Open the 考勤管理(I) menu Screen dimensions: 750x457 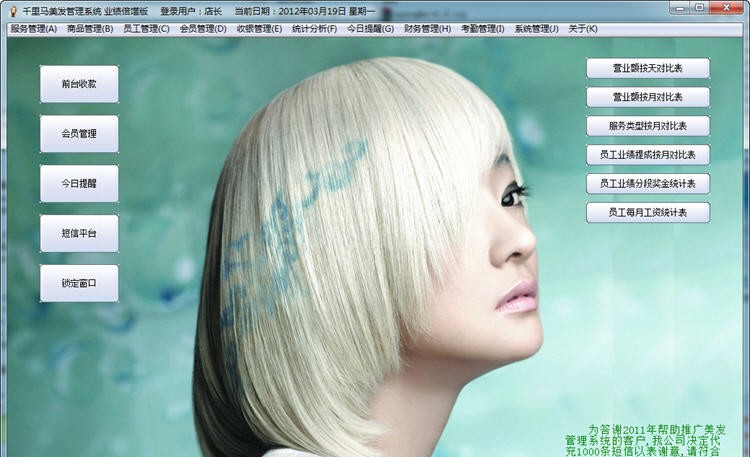point(483,29)
